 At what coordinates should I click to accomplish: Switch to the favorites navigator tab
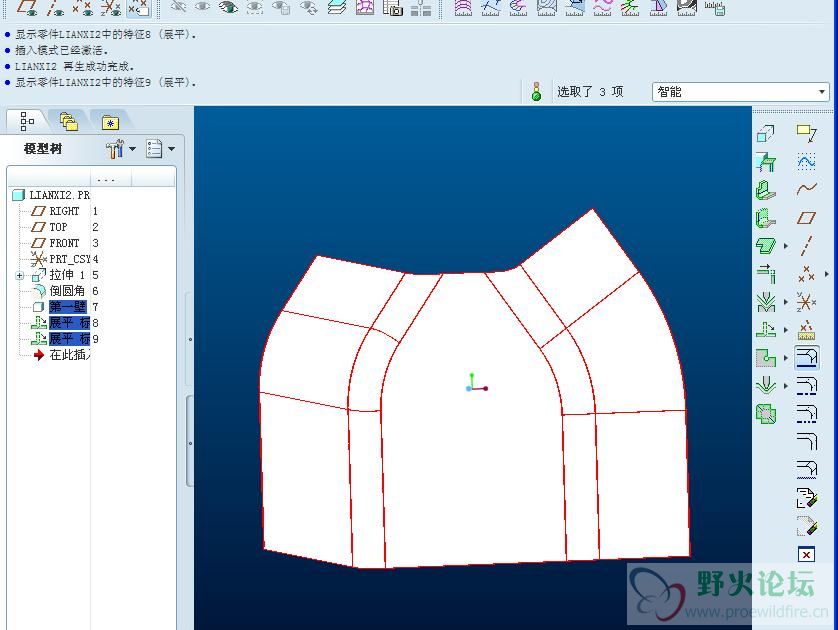click(110, 122)
